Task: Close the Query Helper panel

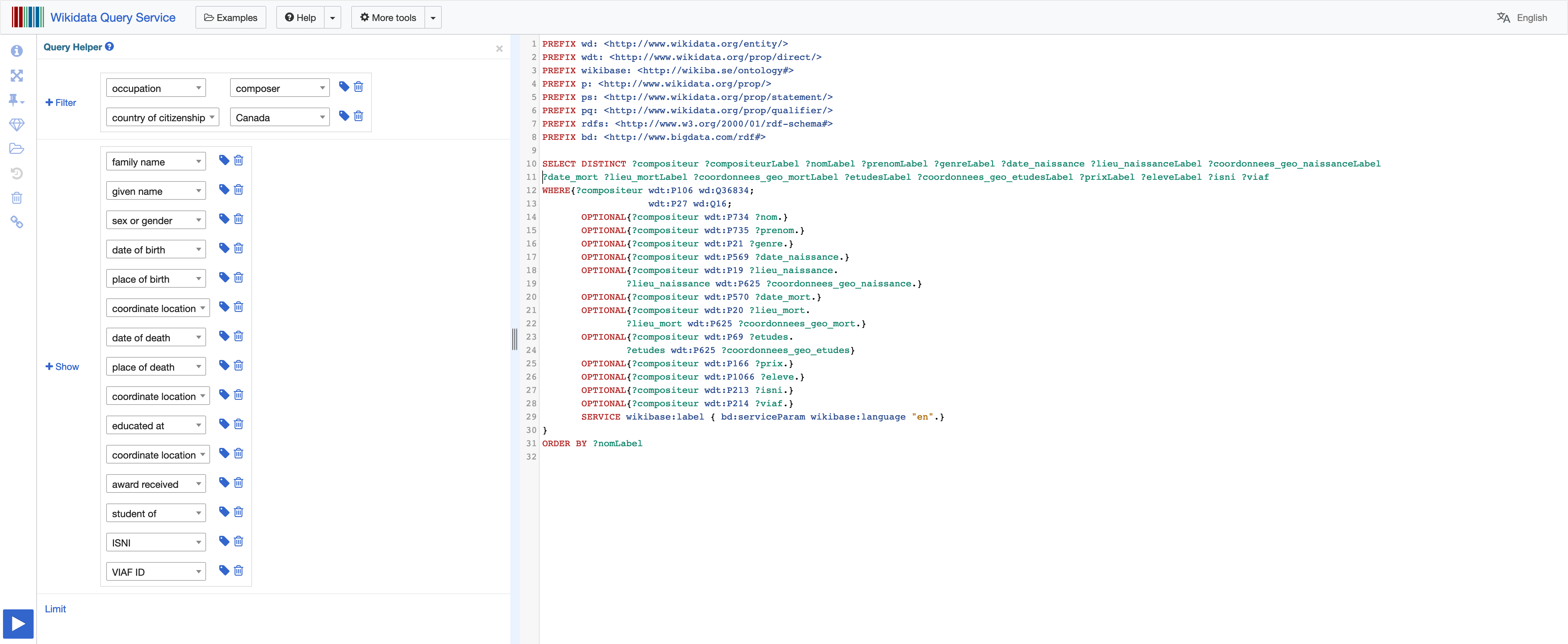Action: (499, 49)
